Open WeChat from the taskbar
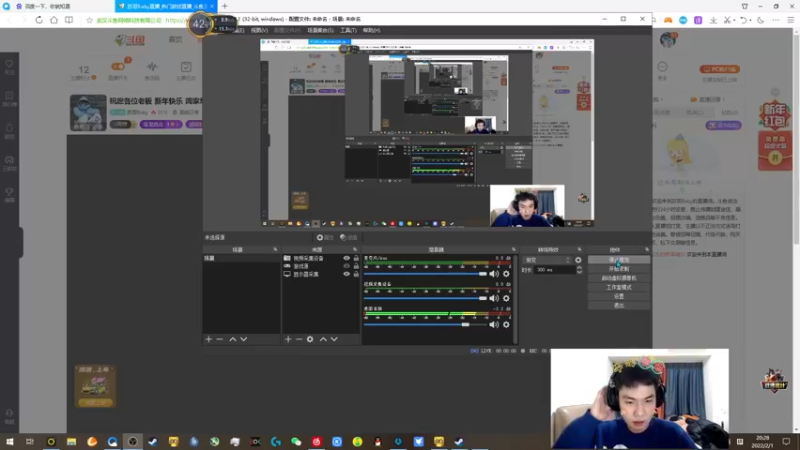The height and width of the screenshot is (450, 800). [x=296, y=441]
